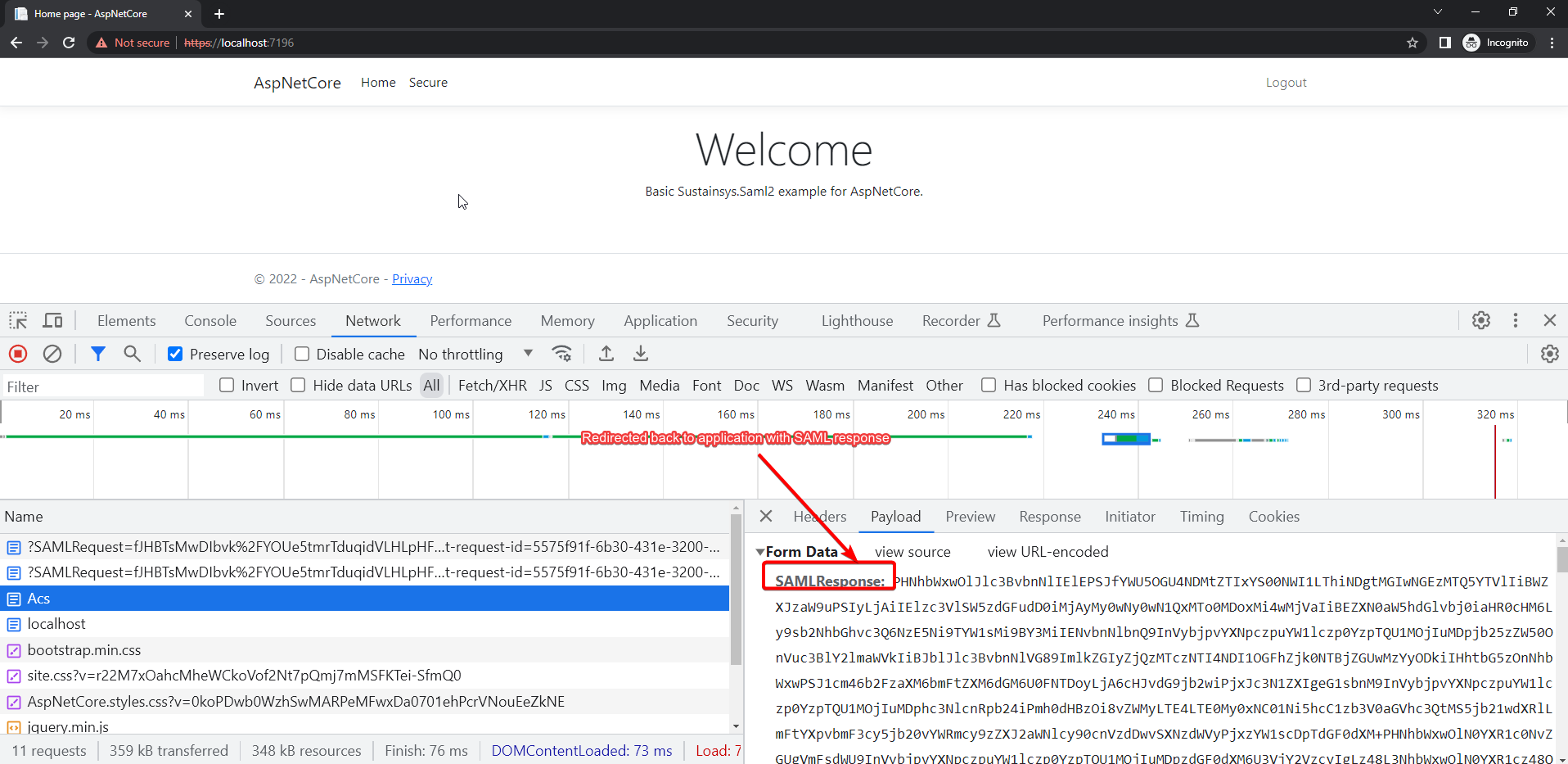Open the Lighthouse tab
The image size is (1568, 764).
click(x=857, y=321)
